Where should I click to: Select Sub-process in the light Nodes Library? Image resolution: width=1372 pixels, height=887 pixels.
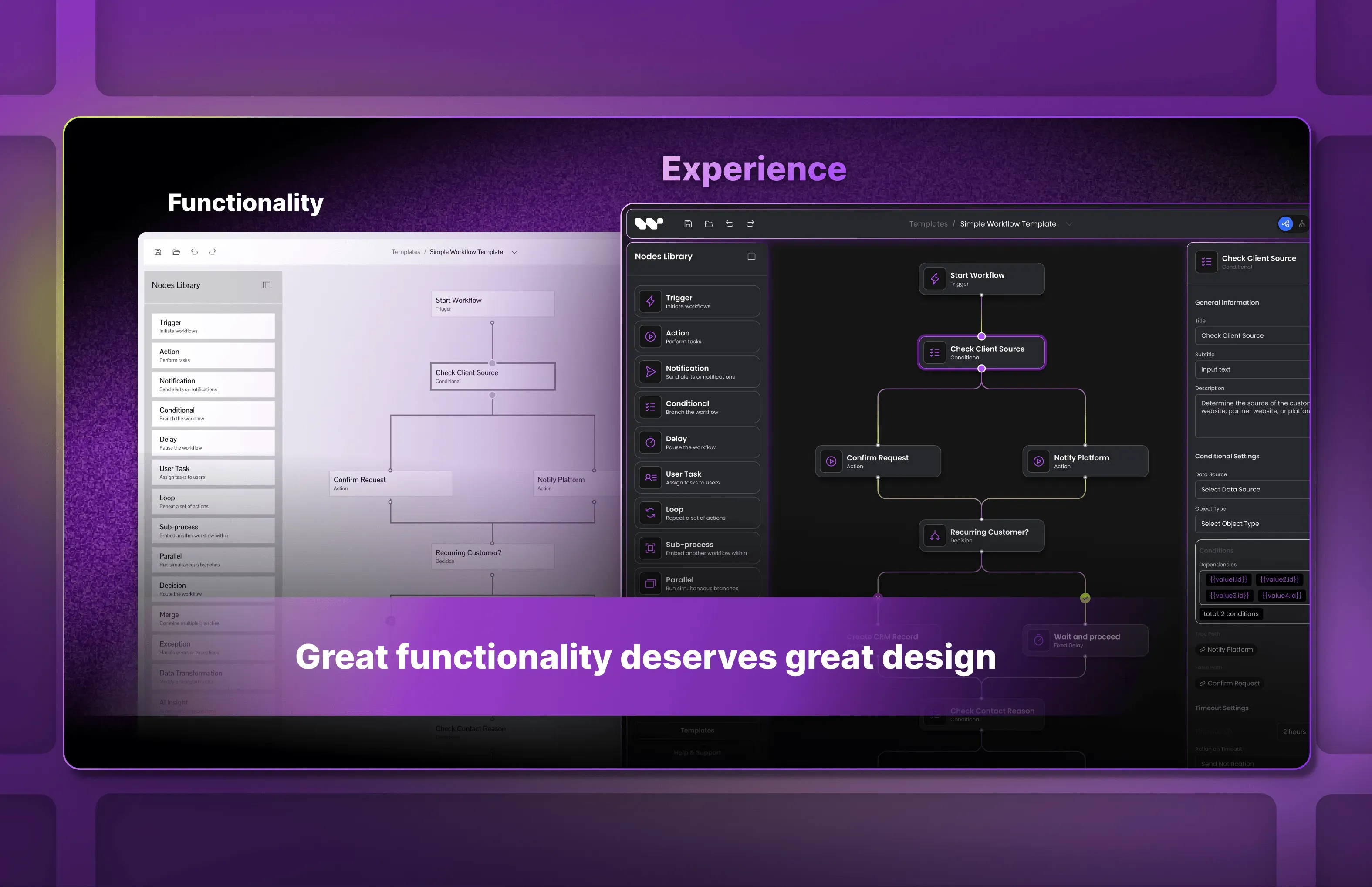pos(213,531)
